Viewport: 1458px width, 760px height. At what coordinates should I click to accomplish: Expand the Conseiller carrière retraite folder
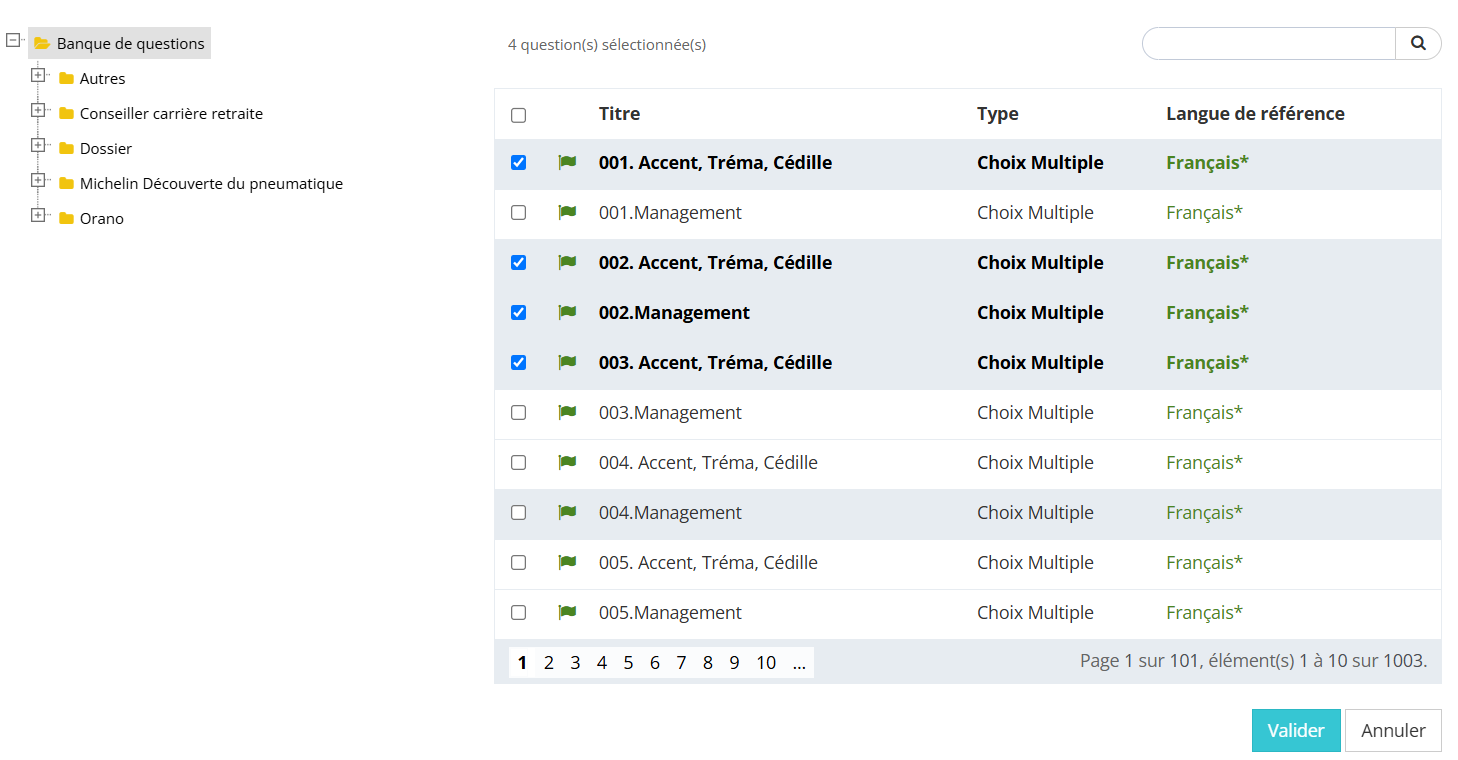(38, 110)
